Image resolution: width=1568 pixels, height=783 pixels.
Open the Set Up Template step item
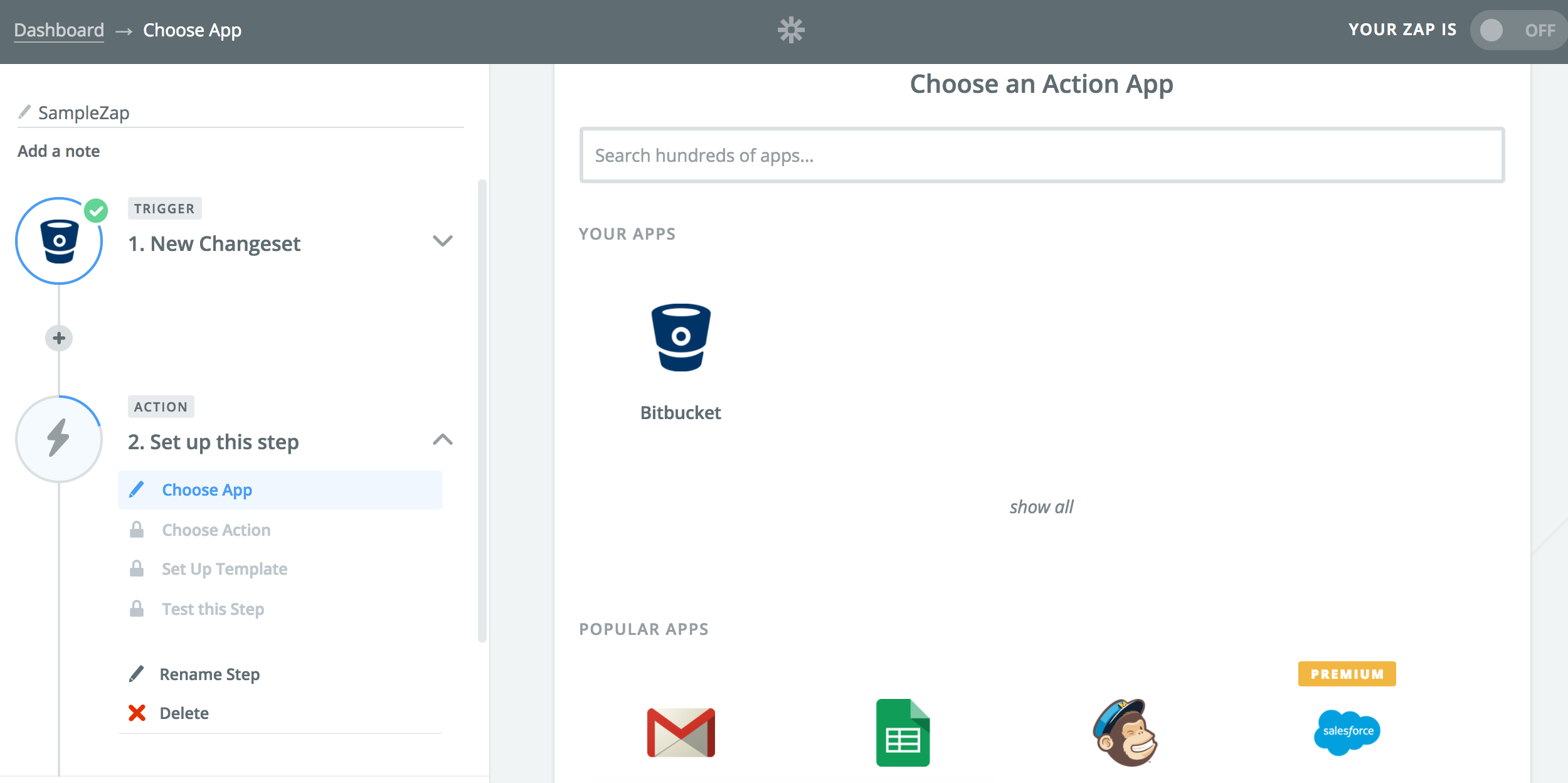click(x=280, y=569)
